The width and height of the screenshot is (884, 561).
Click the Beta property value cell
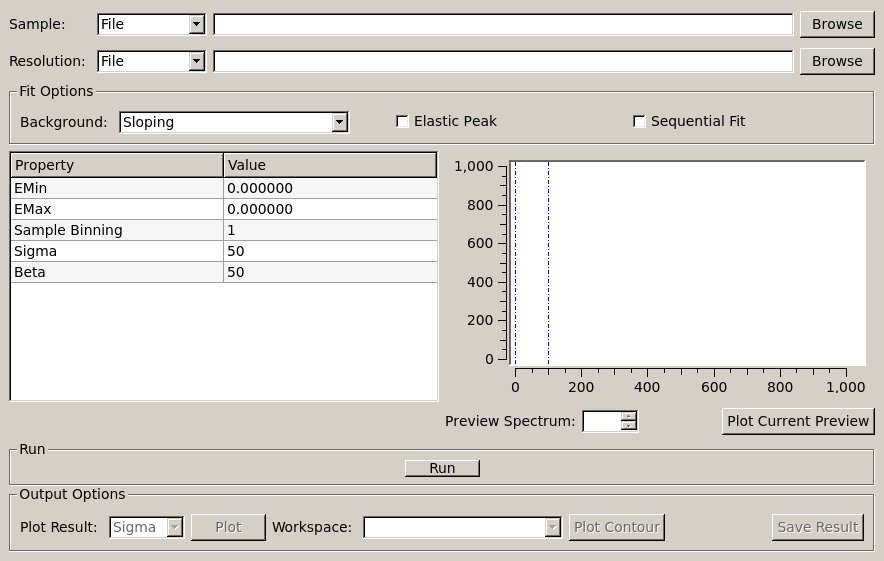(x=330, y=272)
